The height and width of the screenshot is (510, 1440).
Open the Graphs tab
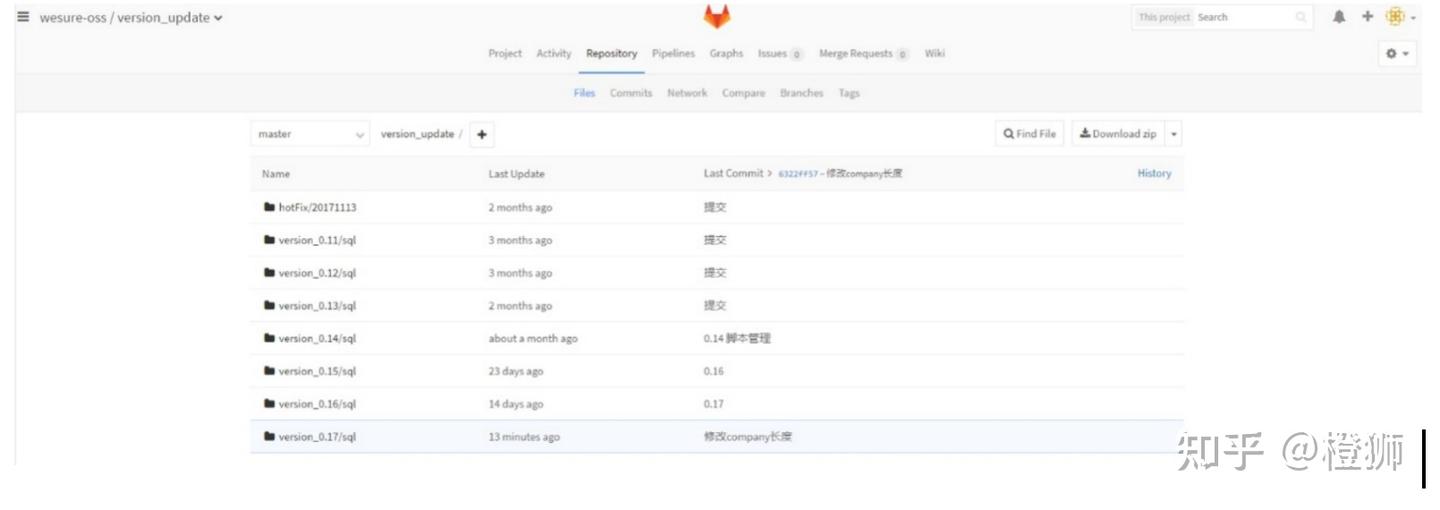(727, 54)
